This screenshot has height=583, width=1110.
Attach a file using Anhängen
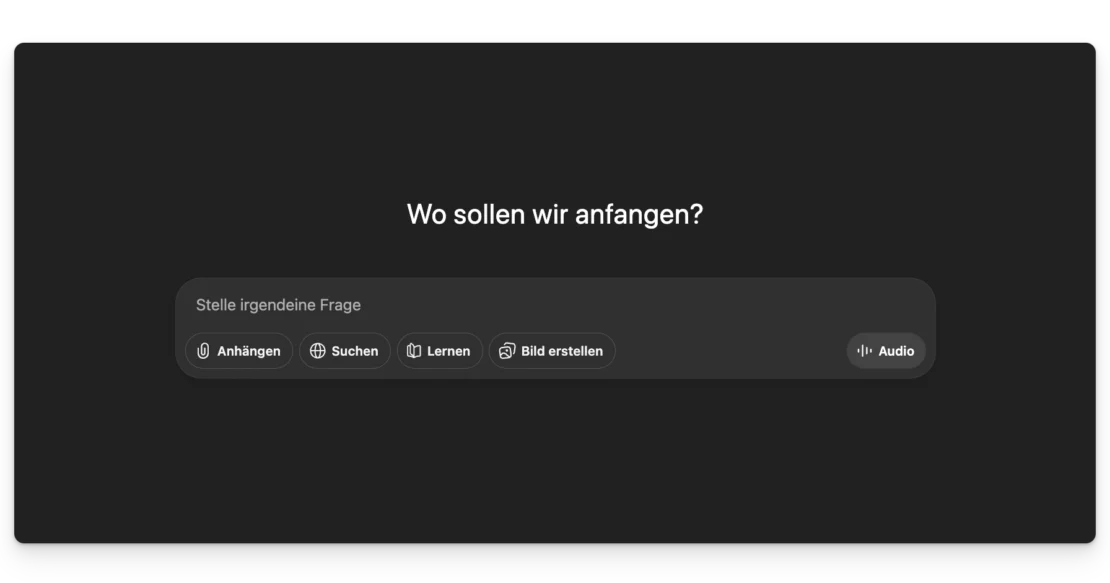point(239,351)
